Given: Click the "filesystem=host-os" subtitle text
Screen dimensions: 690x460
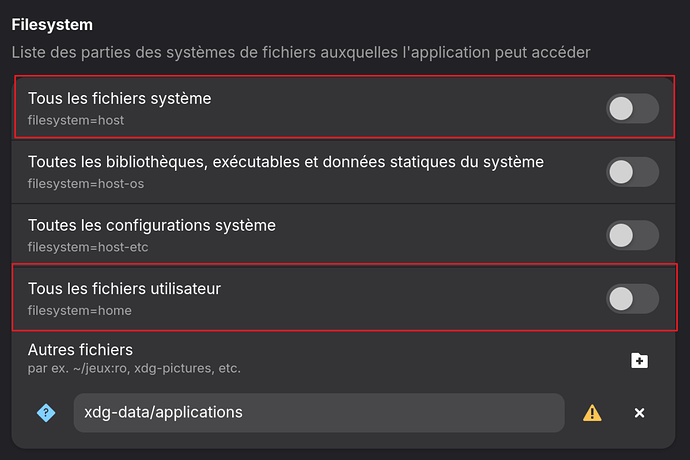Looking at the screenshot, I should click(86, 183).
